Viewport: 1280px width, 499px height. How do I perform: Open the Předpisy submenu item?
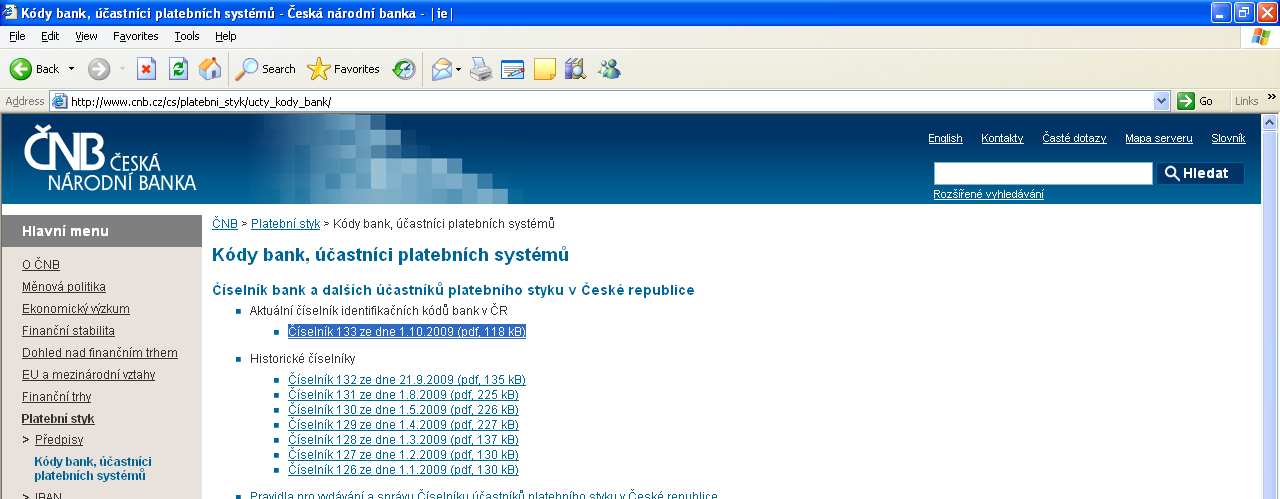(x=59, y=439)
